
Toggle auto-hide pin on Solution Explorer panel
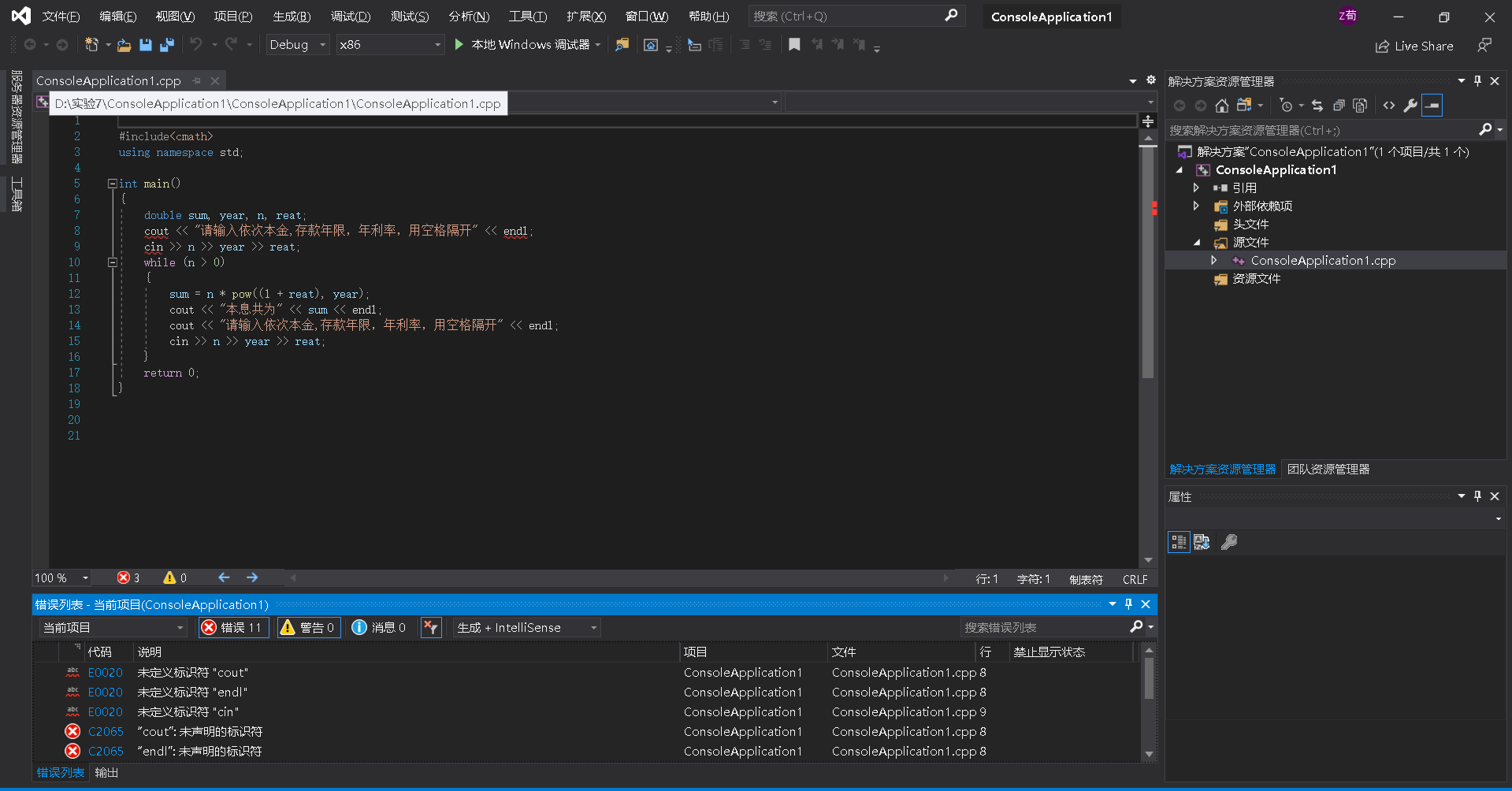[1478, 81]
